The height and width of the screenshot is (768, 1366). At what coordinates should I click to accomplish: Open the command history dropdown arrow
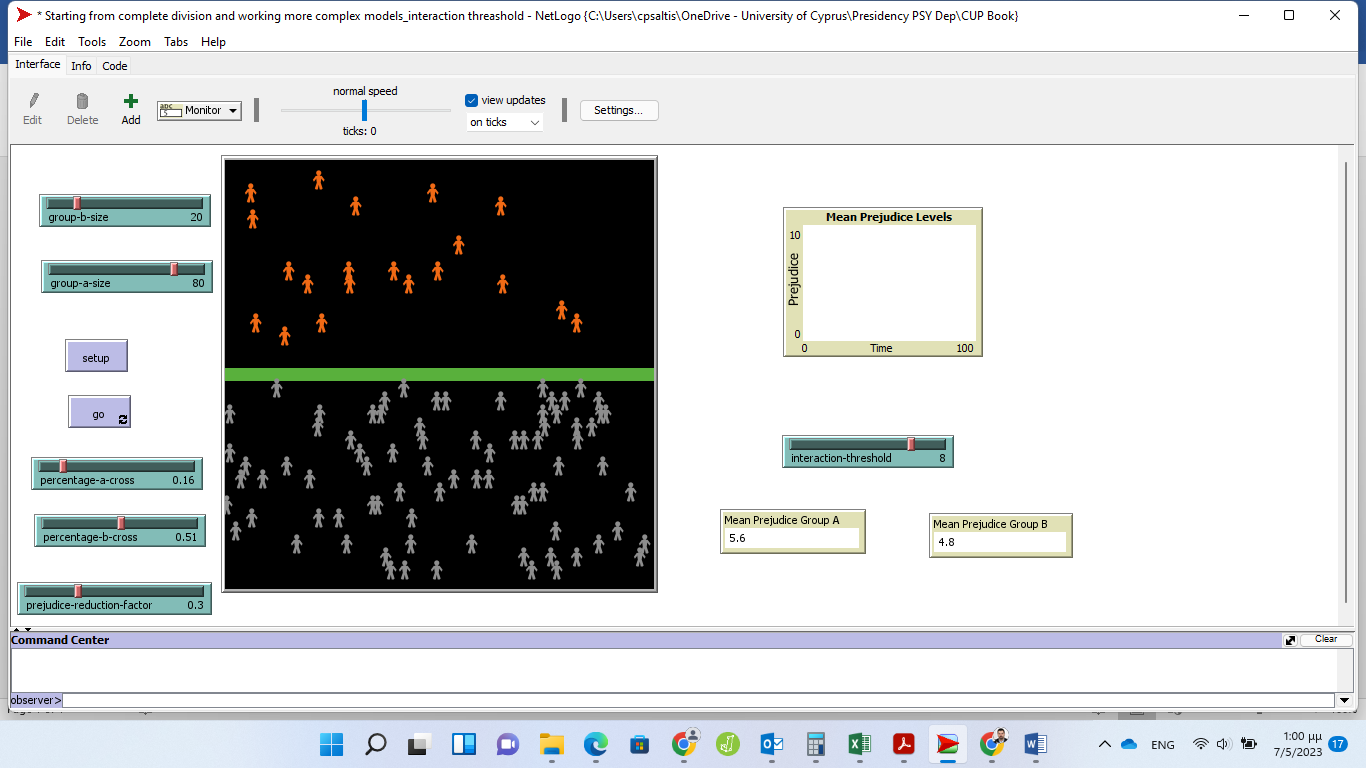click(x=1345, y=700)
